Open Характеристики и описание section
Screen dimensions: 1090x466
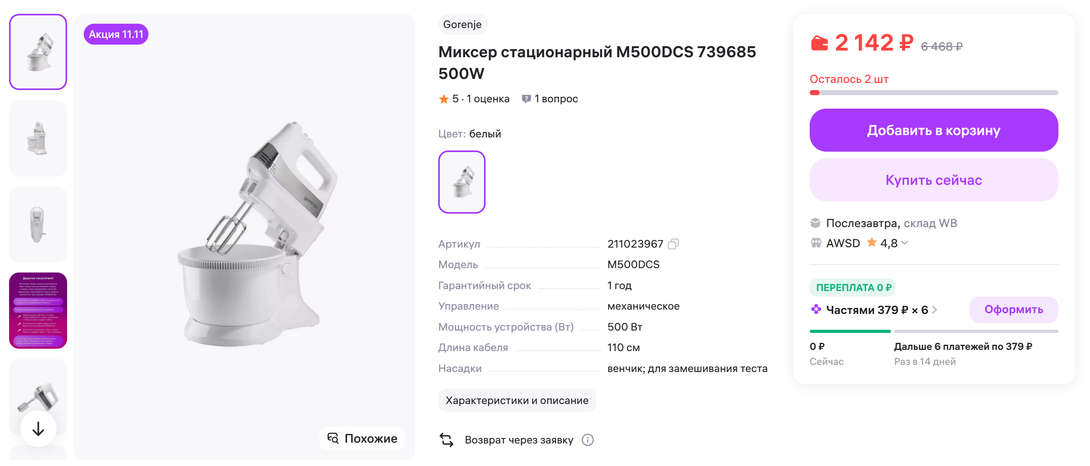pos(517,400)
